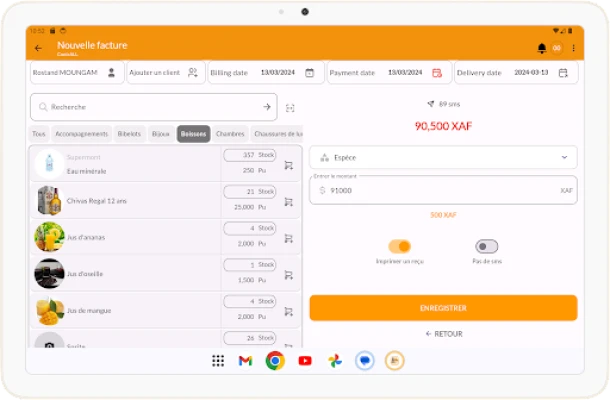This screenshot has height=400, width=610.
Task: Click the barcode scan icon next to search
Action: click(290, 107)
